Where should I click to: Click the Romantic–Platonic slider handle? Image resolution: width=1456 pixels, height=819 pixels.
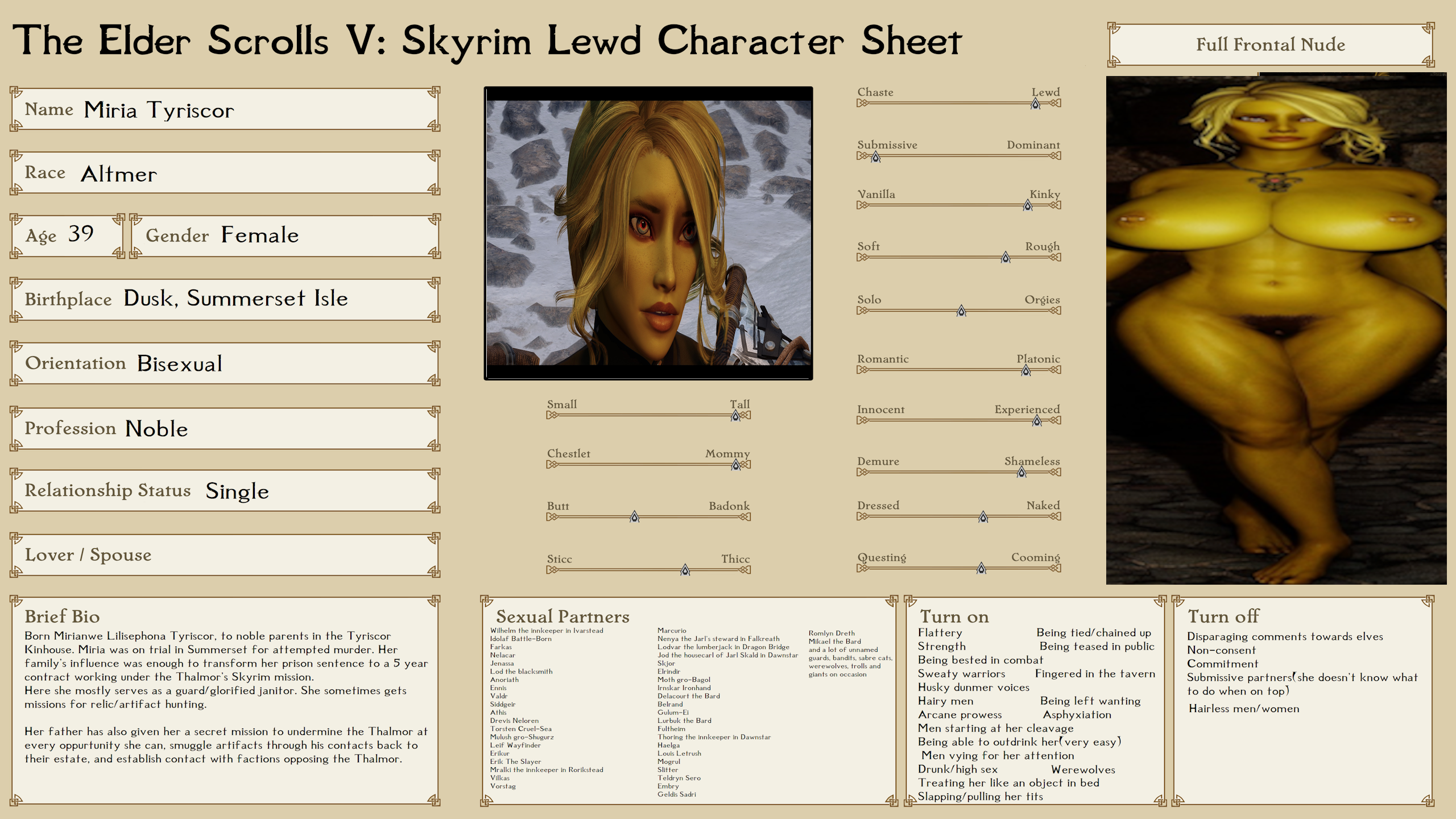[1026, 370]
